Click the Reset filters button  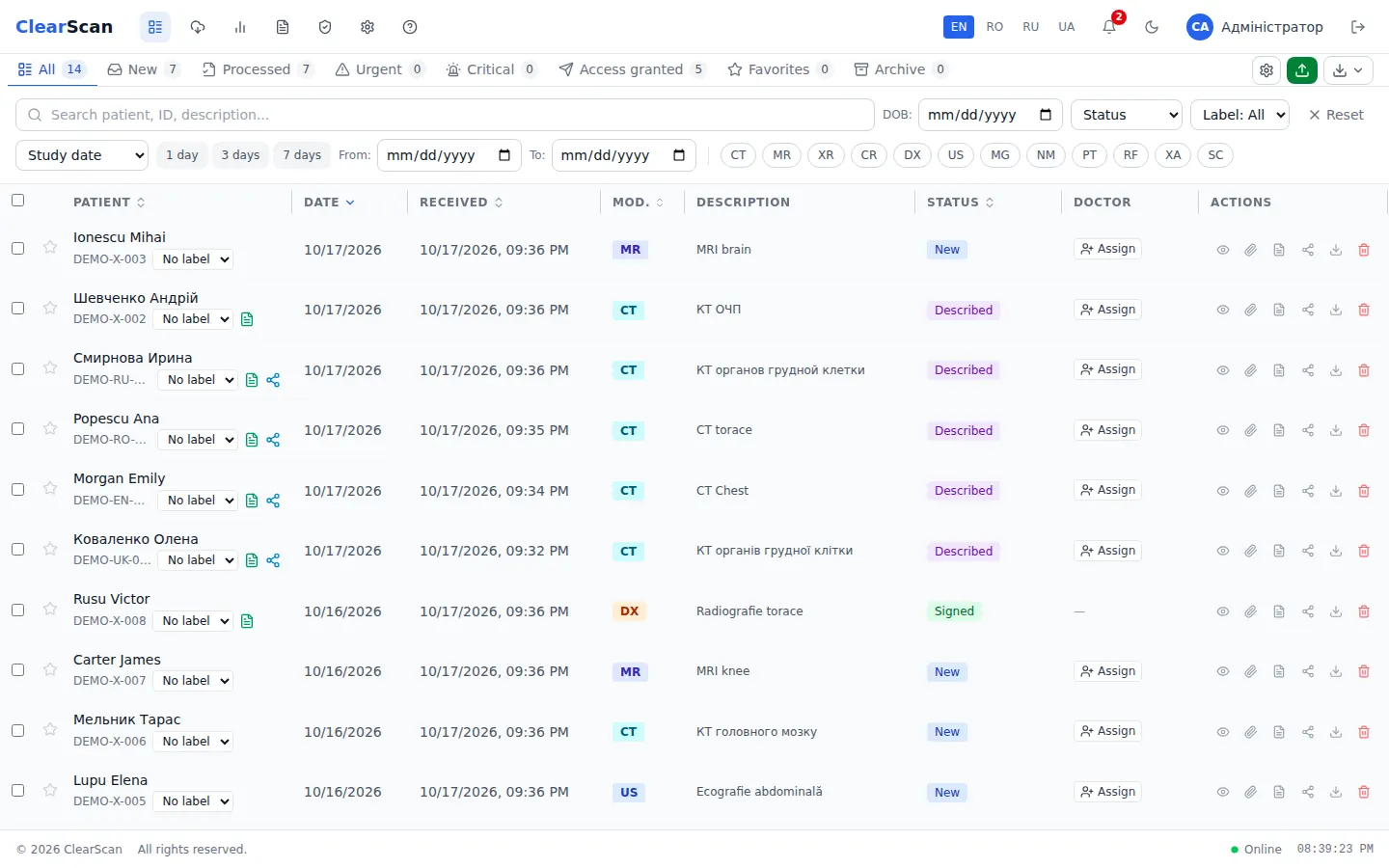pyautogui.click(x=1335, y=115)
